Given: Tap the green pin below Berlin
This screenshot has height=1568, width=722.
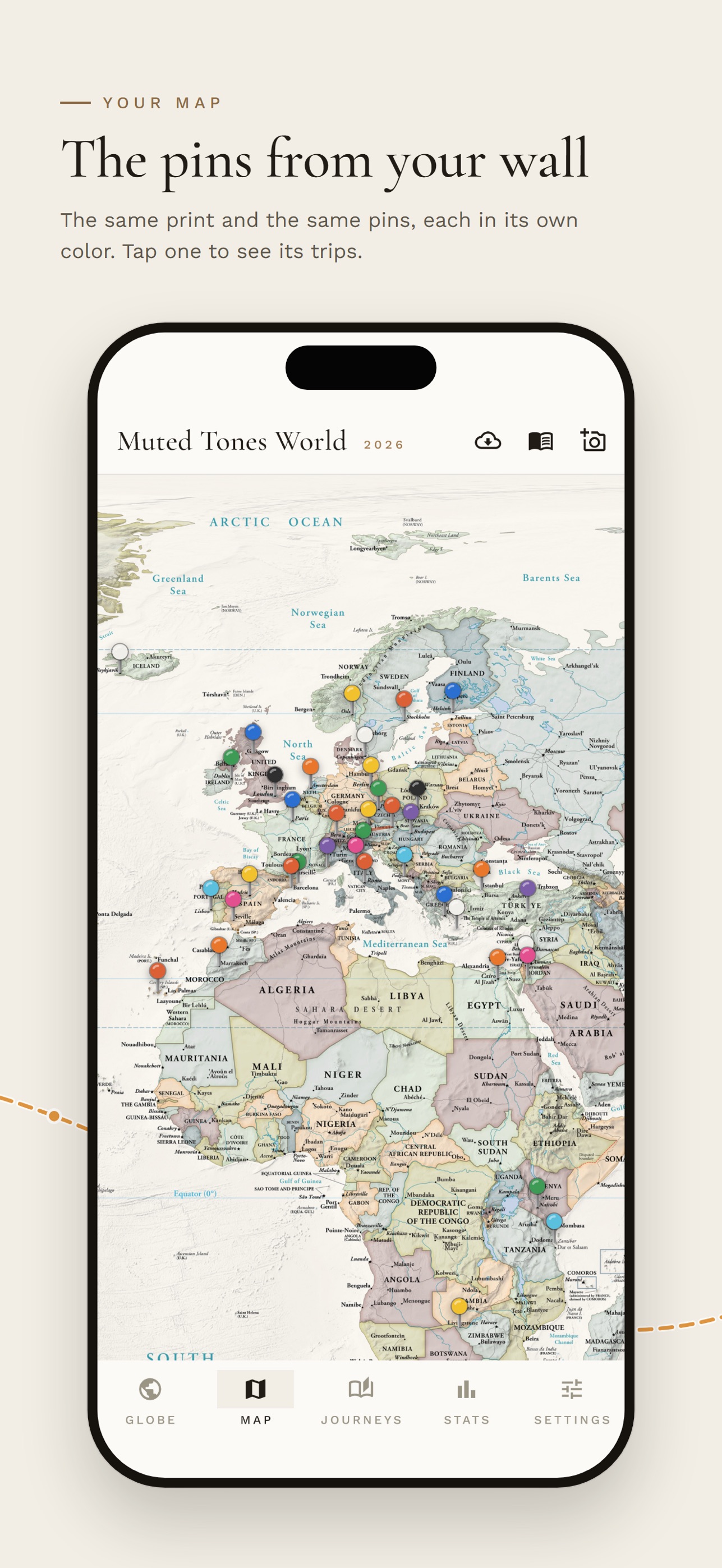Looking at the screenshot, I should [x=379, y=788].
